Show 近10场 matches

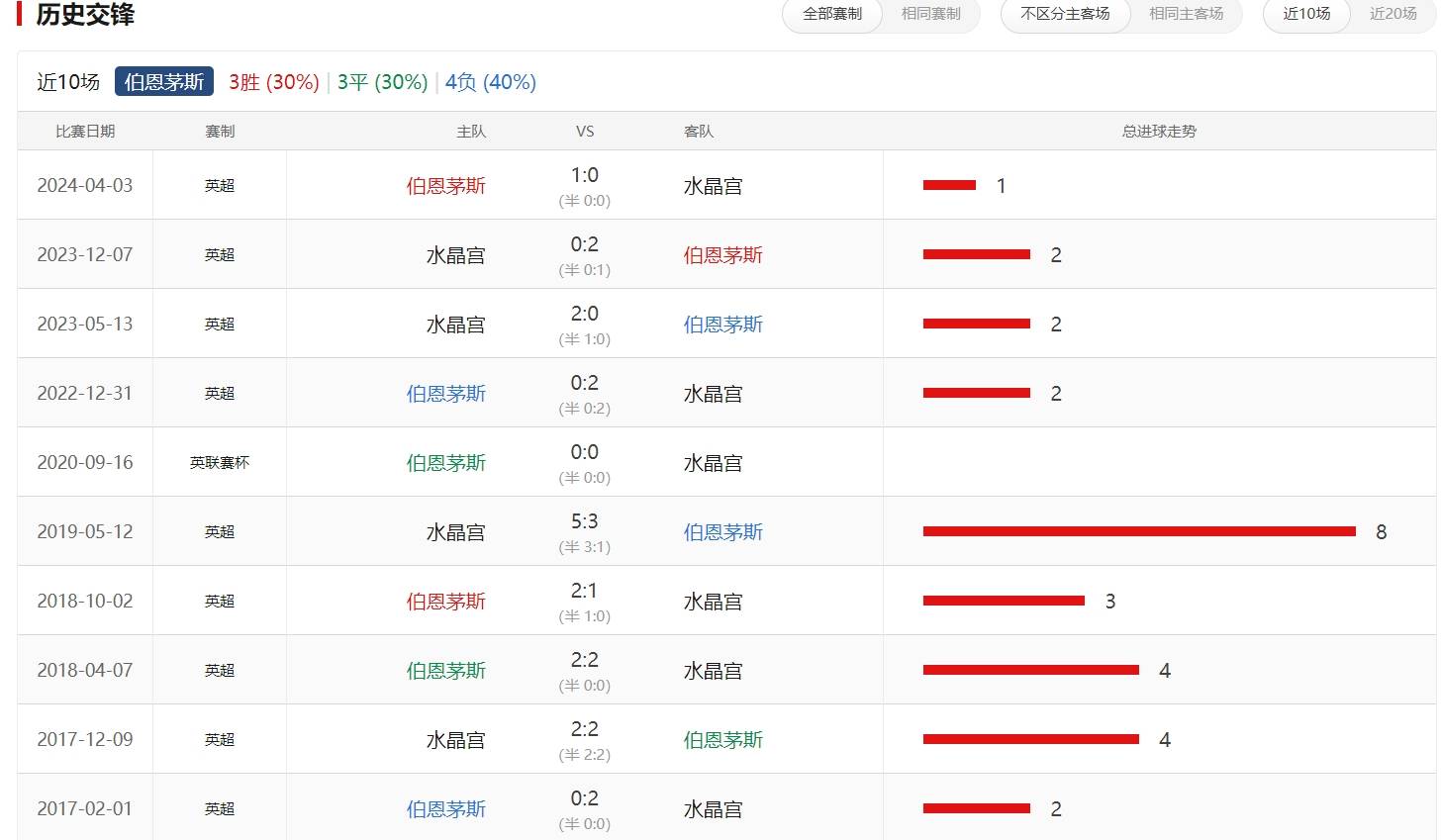(x=1306, y=14)
